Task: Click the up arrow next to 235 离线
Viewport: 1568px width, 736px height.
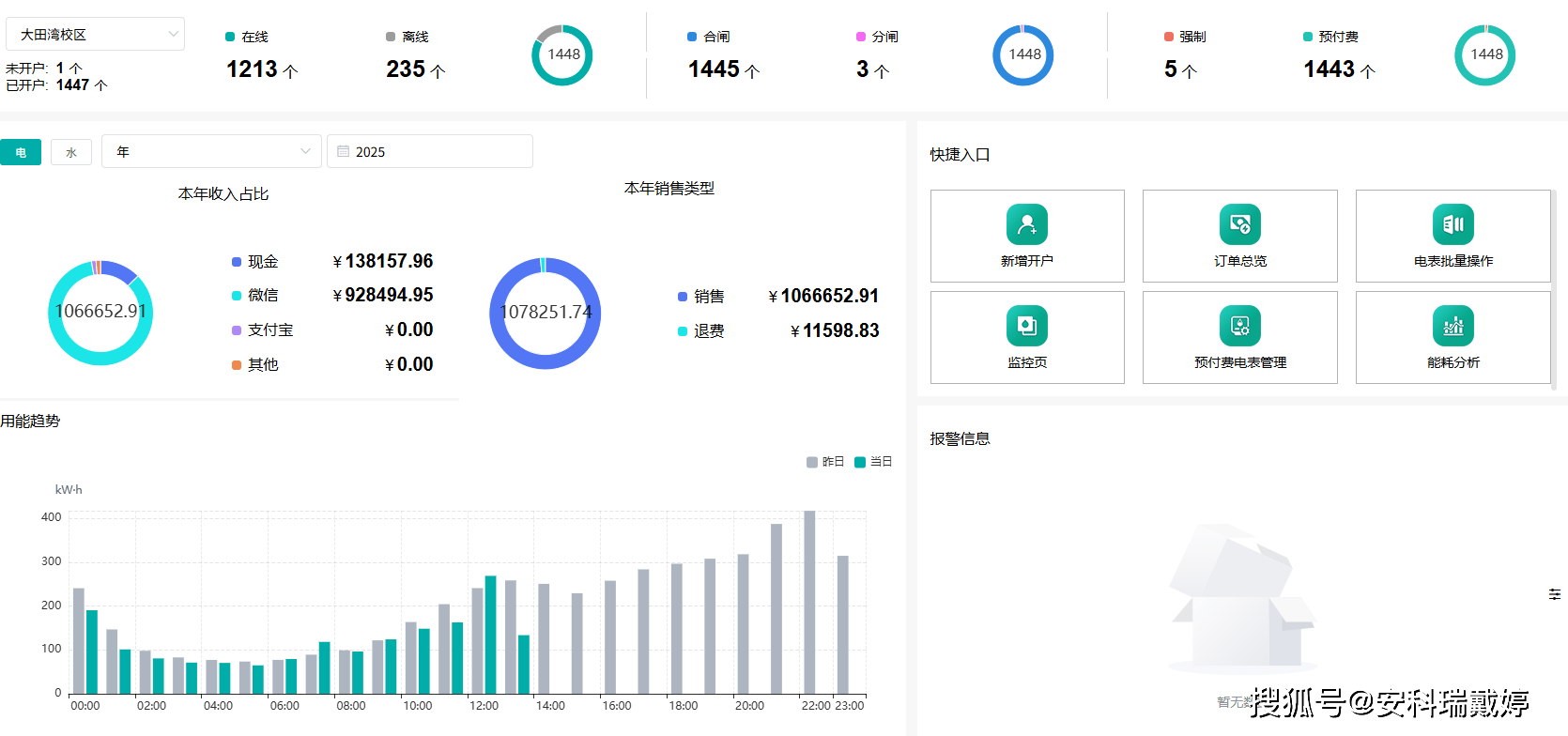Action: pyautogui.click(x=438, y=70)
